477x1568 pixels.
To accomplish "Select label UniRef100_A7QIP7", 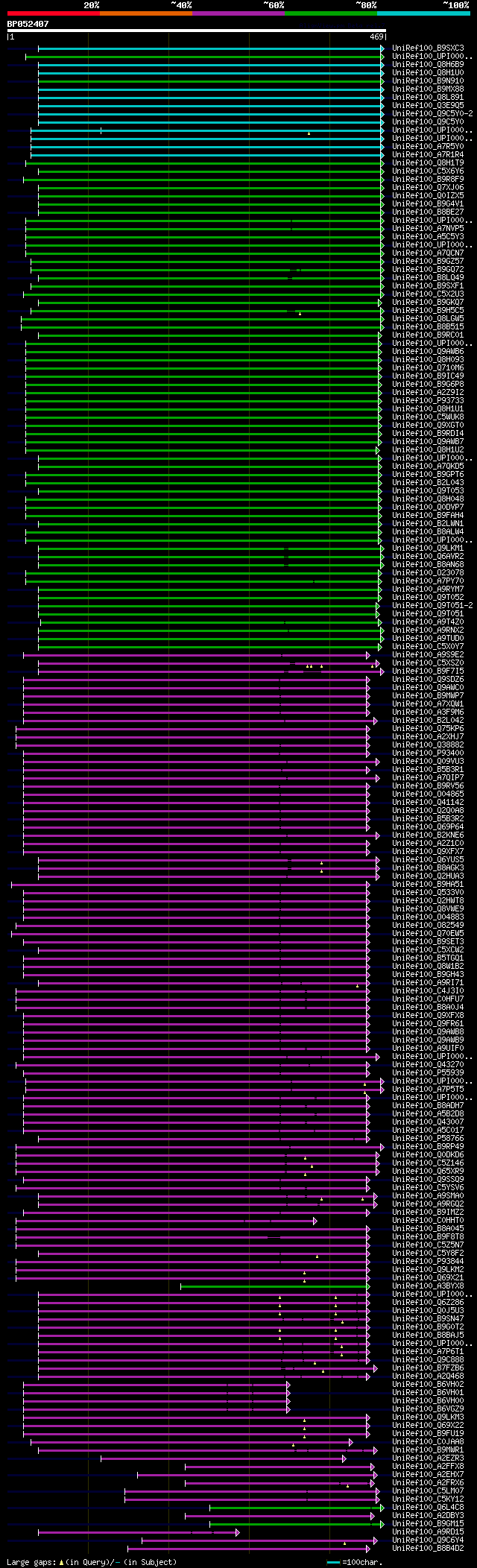I will click(428, 778).
